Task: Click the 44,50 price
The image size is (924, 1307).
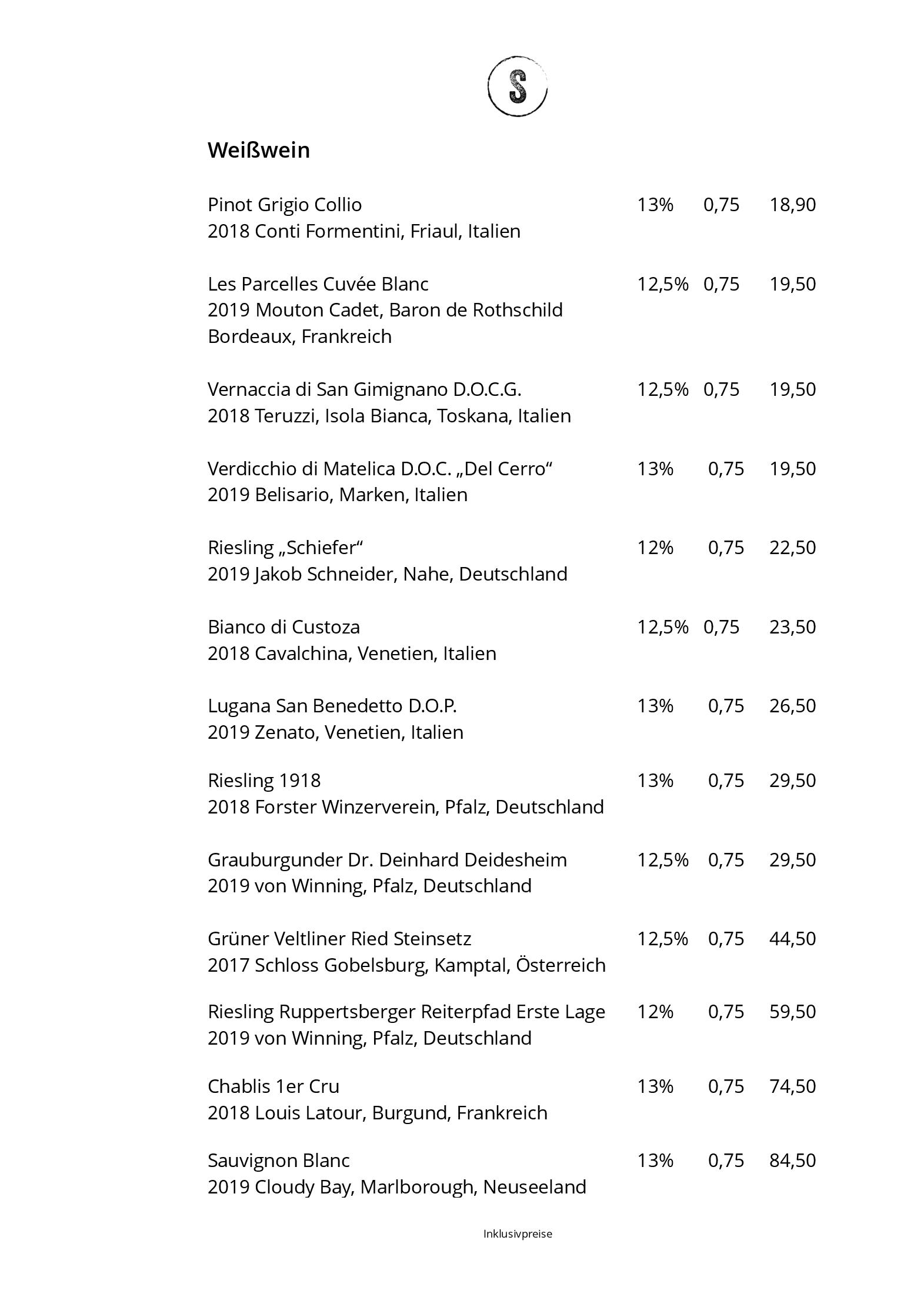Action: [792, 939]
